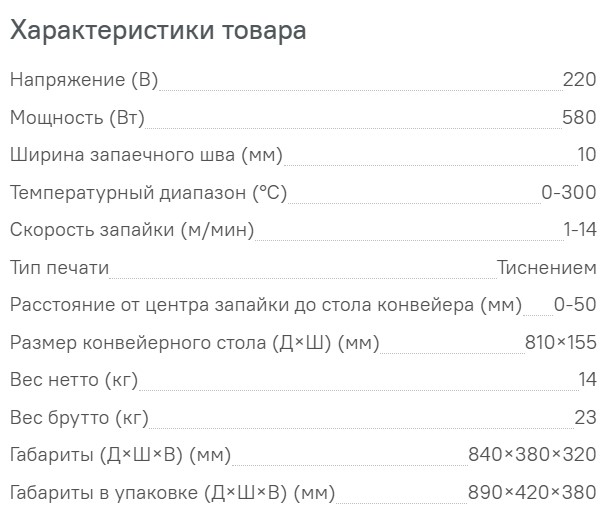Viewport: 616px width, 522px height.
Task: Click the "Напряжение (В)" label
Action: (x=84, y=80)
